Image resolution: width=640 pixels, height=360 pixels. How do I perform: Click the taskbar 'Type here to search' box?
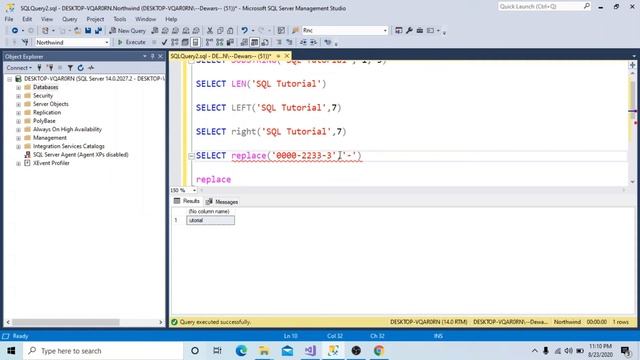pyautogui.click(x=103, y=351)
